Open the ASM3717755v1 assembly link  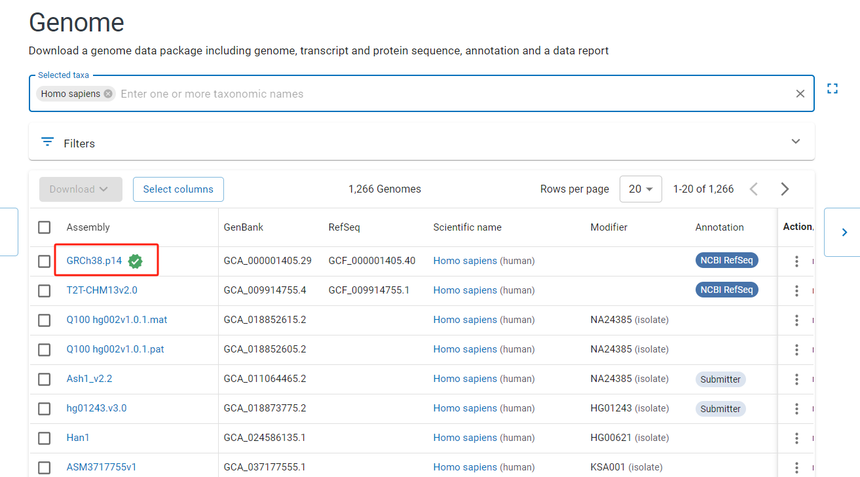(101, 467)
